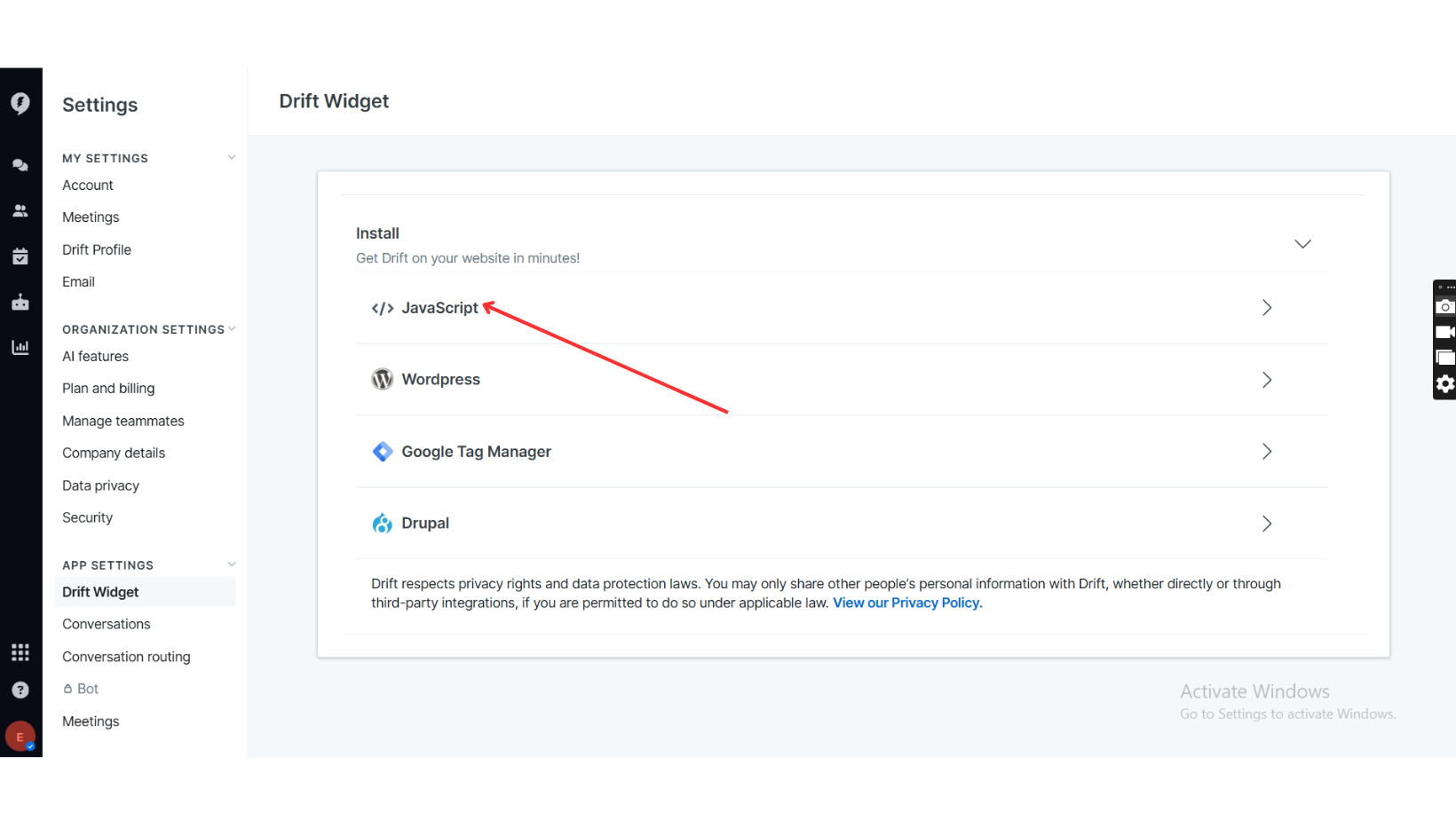Collapse the Install panel chevron

[x=1302, y=244]
